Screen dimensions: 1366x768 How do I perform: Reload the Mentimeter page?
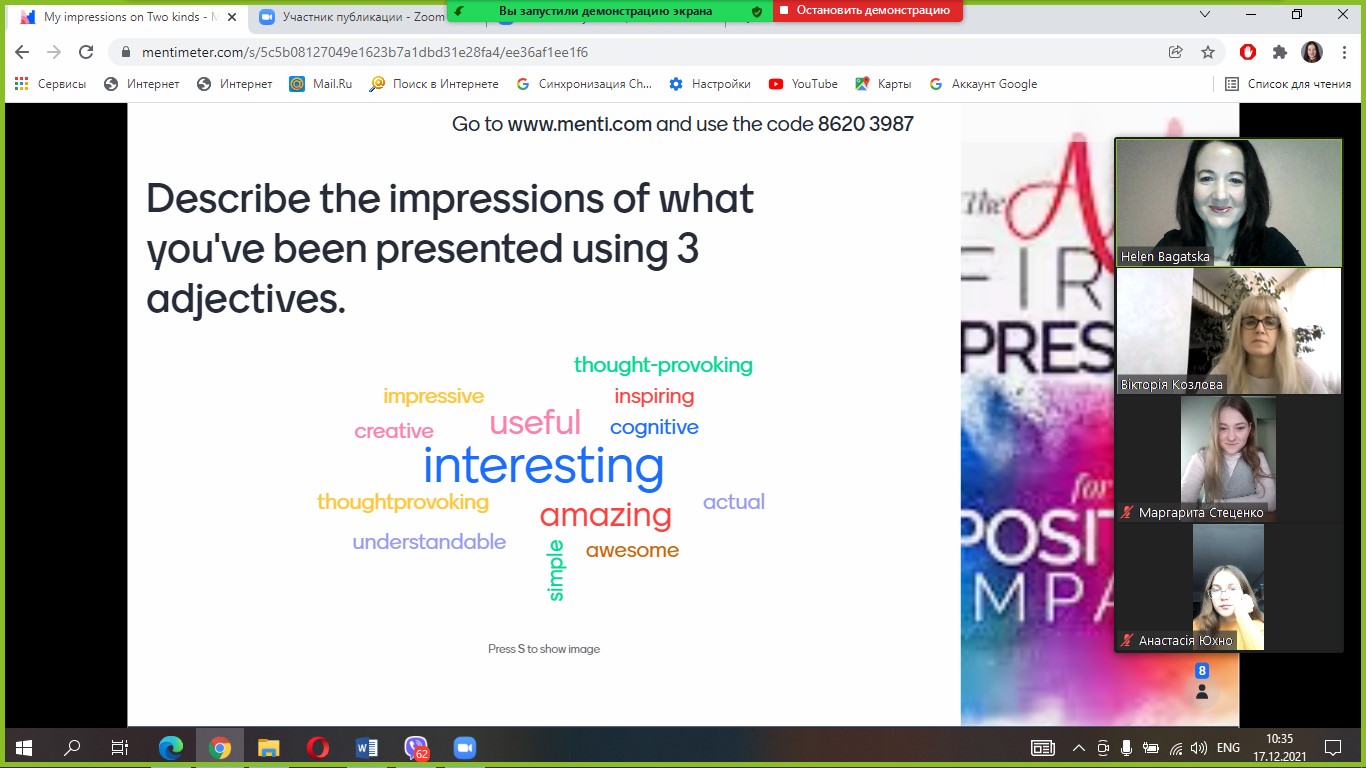(x=86, y=52)
